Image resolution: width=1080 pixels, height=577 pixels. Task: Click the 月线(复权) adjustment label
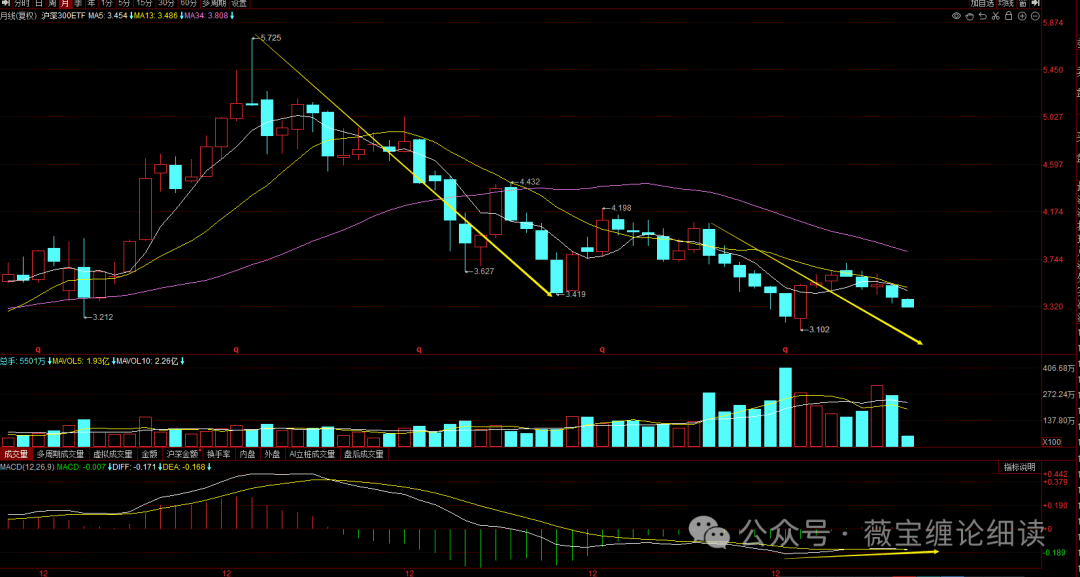[19, 15]
